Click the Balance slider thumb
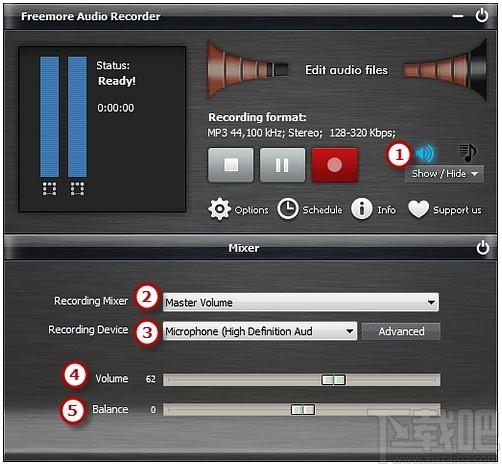The image size is (502, 464). pos(303,410)
